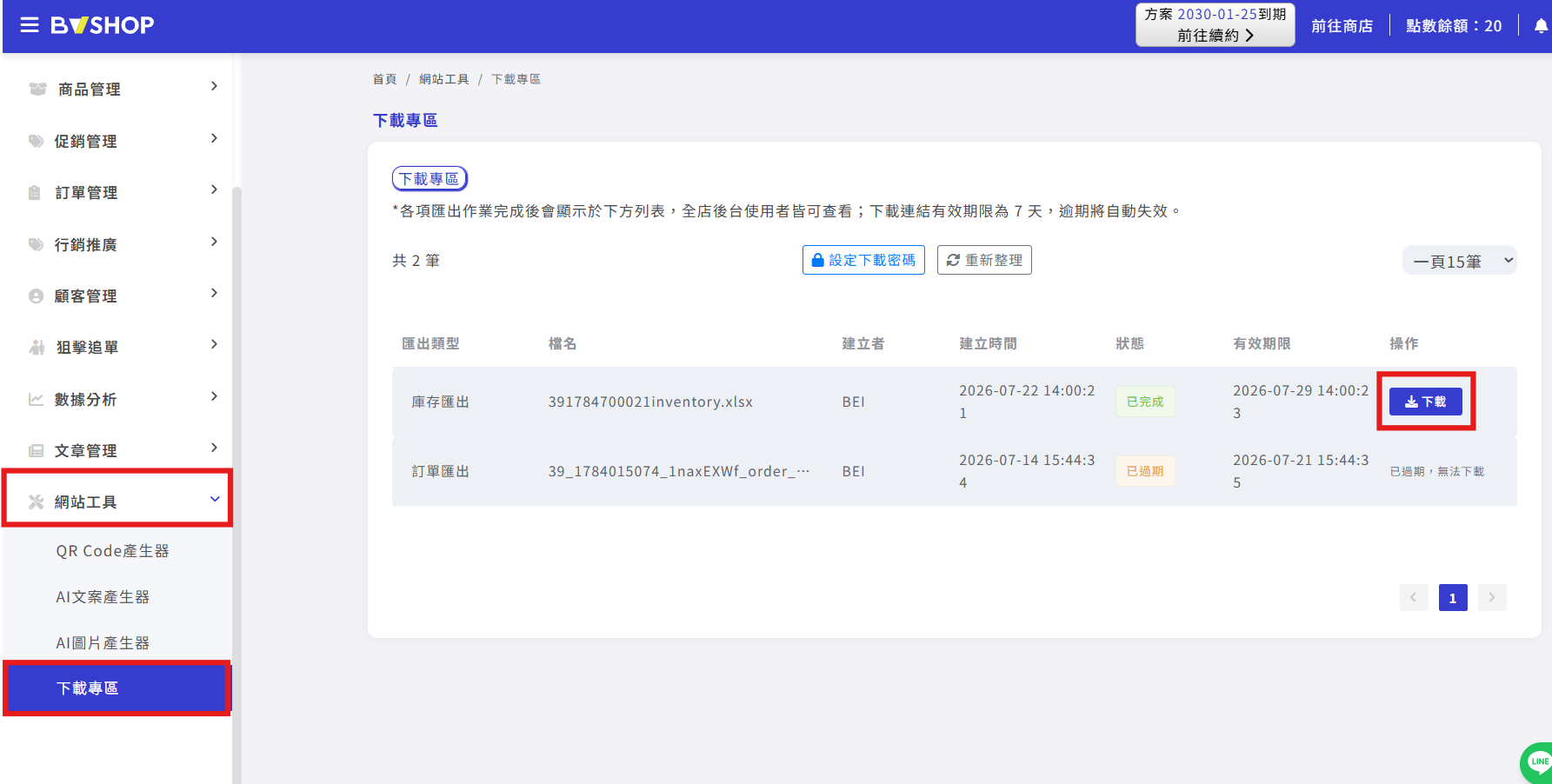Expand the 商品管理 chevron
This screenshot has width=1552, height=784.
pyautogui.click(x=214, y=86)
